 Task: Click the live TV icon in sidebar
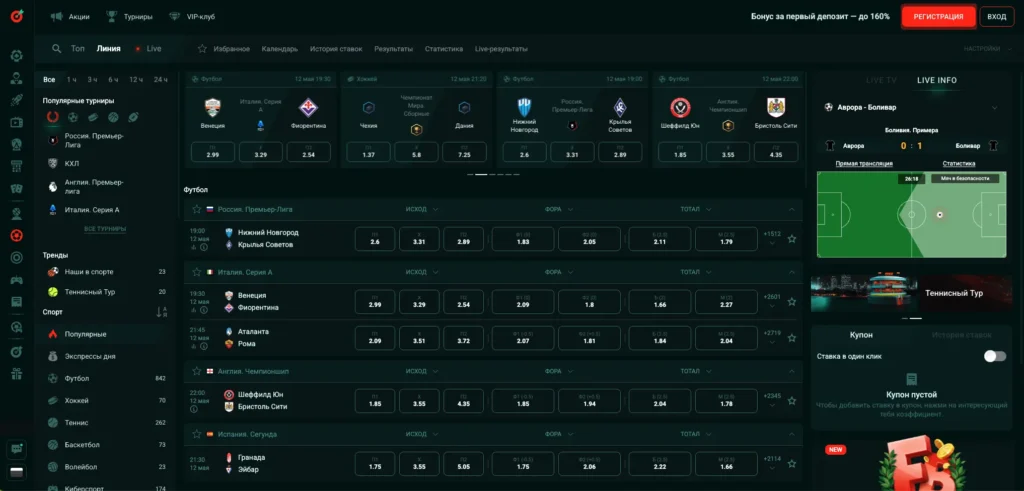click(16, 122)
